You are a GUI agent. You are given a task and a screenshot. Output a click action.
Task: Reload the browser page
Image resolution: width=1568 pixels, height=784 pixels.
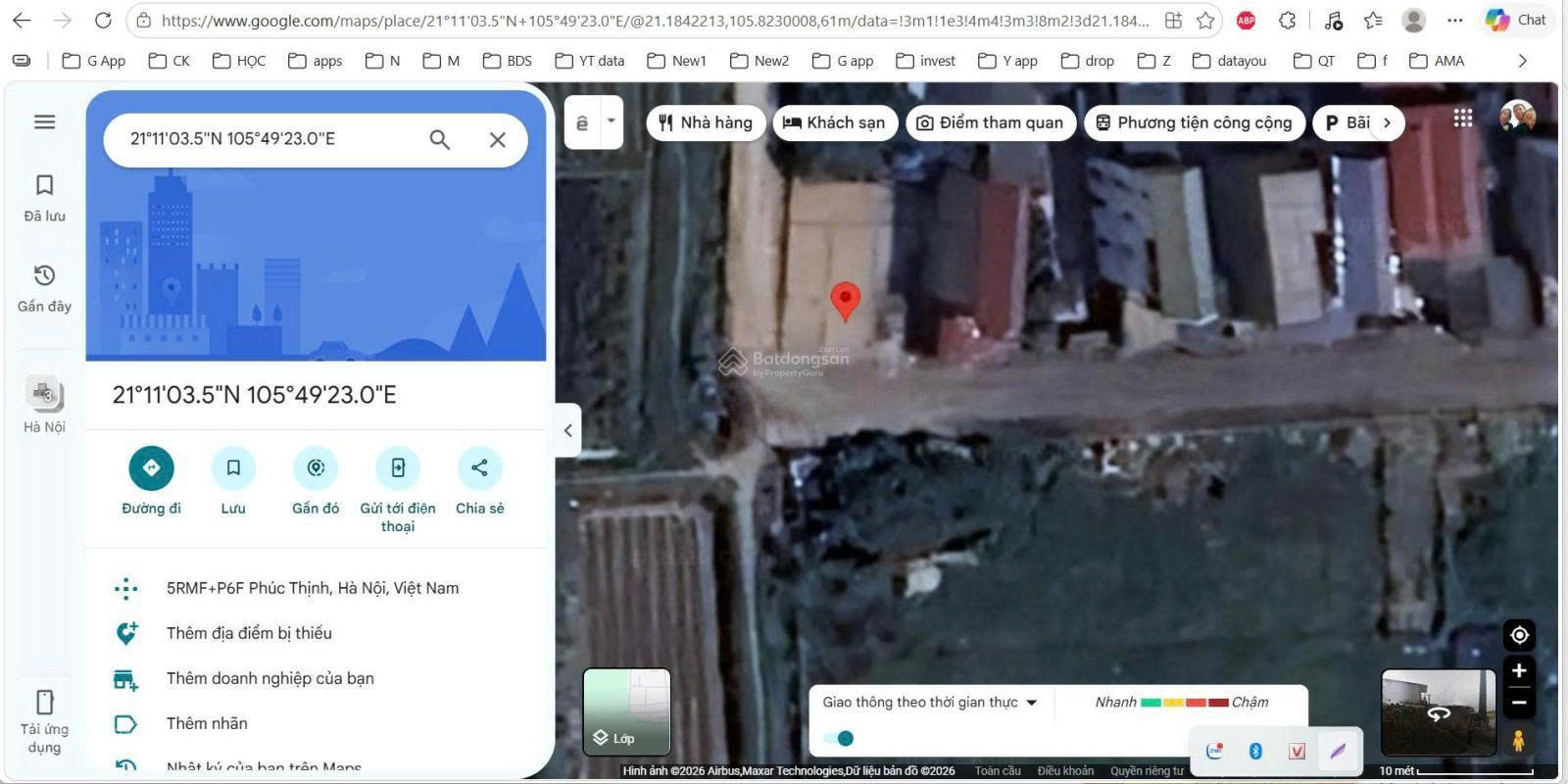pos(103,21)
